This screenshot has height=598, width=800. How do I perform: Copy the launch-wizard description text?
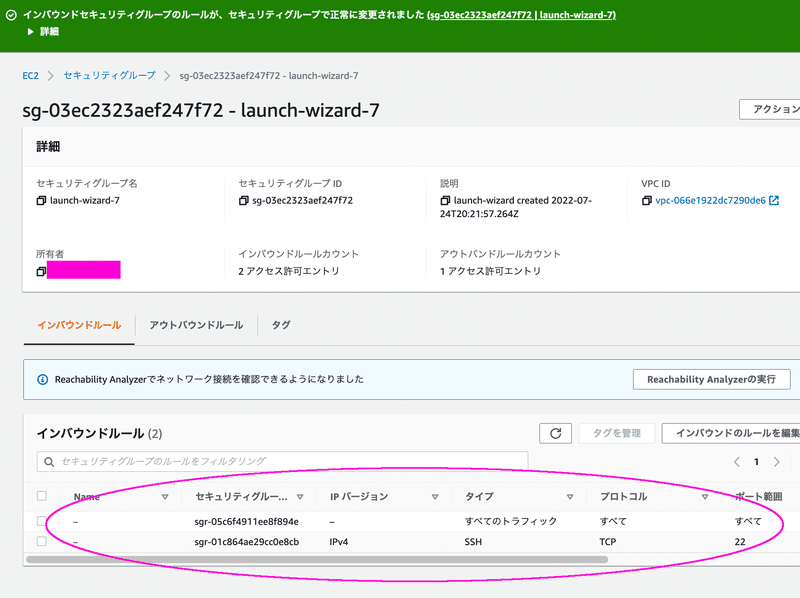click(x=445, y=201)
